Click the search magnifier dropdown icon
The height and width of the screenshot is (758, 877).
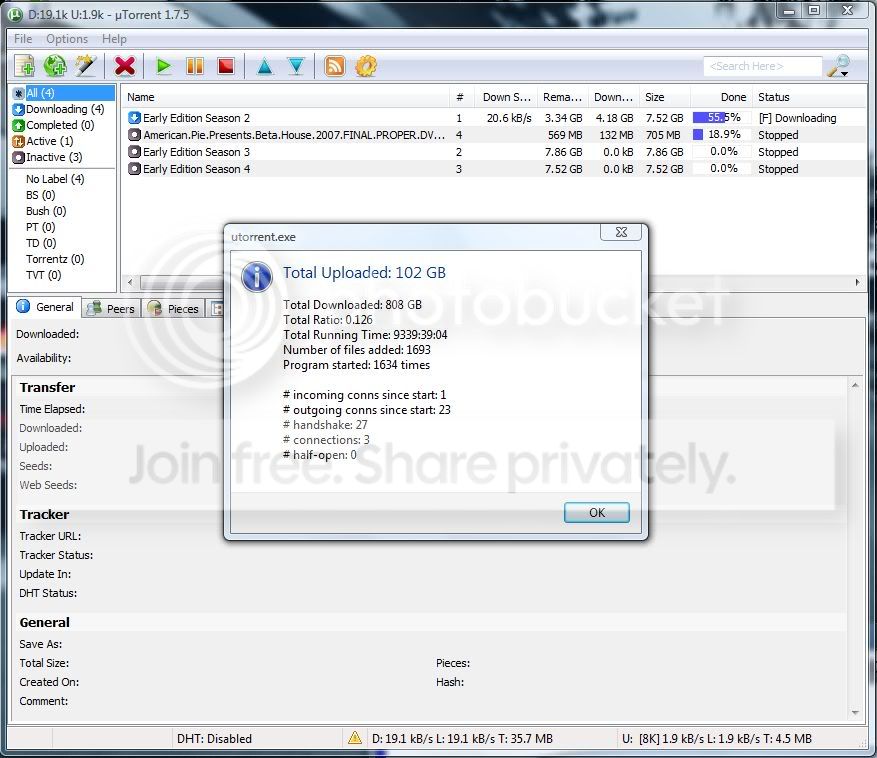coord(839,66)
